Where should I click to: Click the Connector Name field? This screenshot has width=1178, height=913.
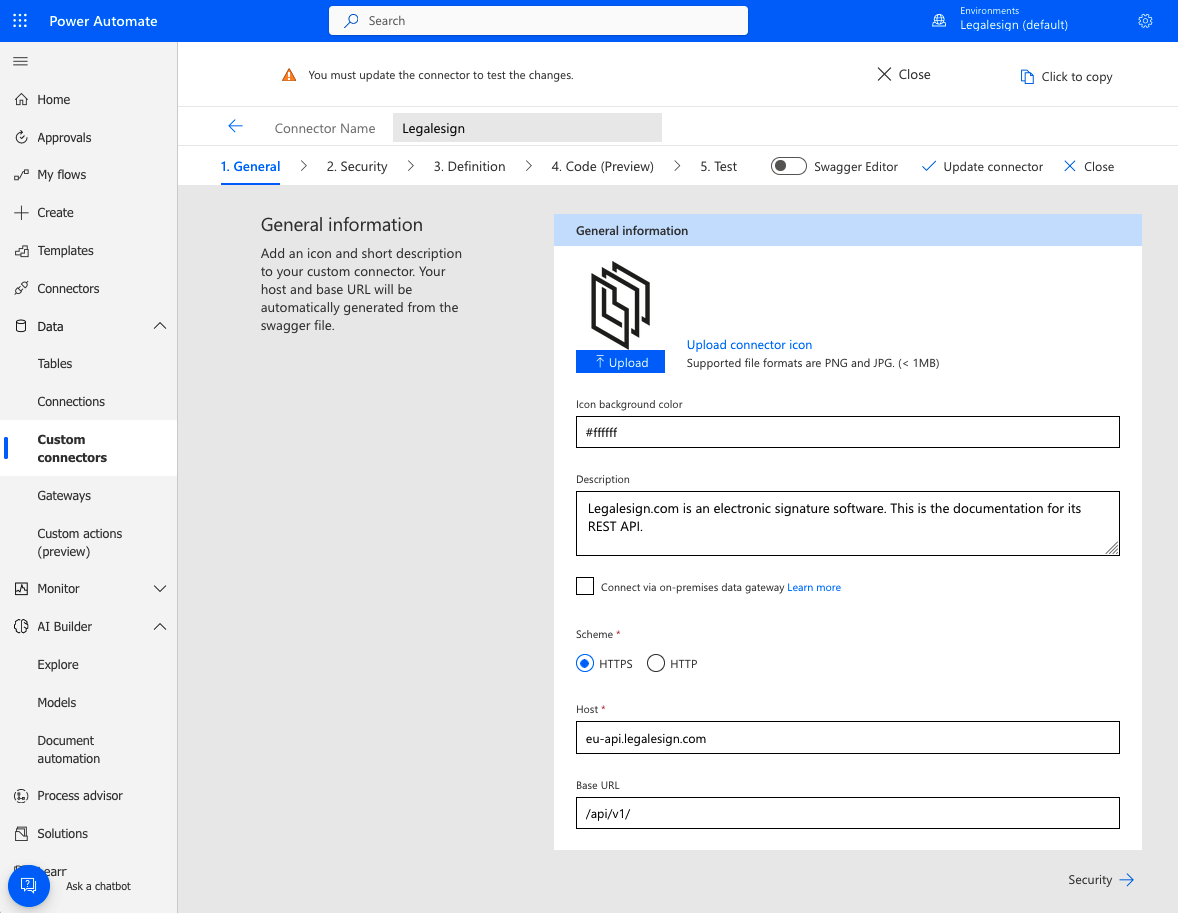click(527, 128)
